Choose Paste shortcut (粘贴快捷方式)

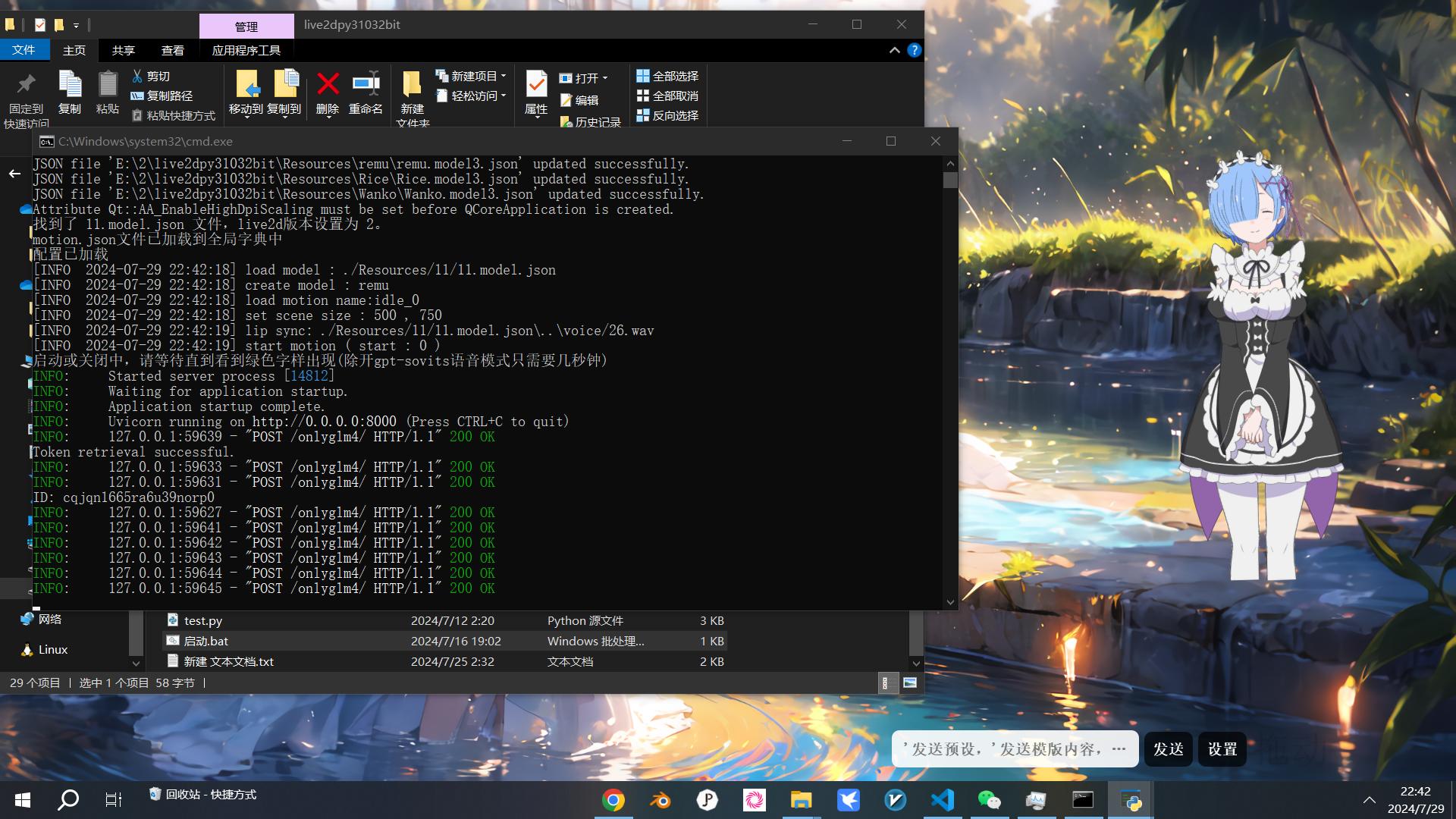(174, 116)
